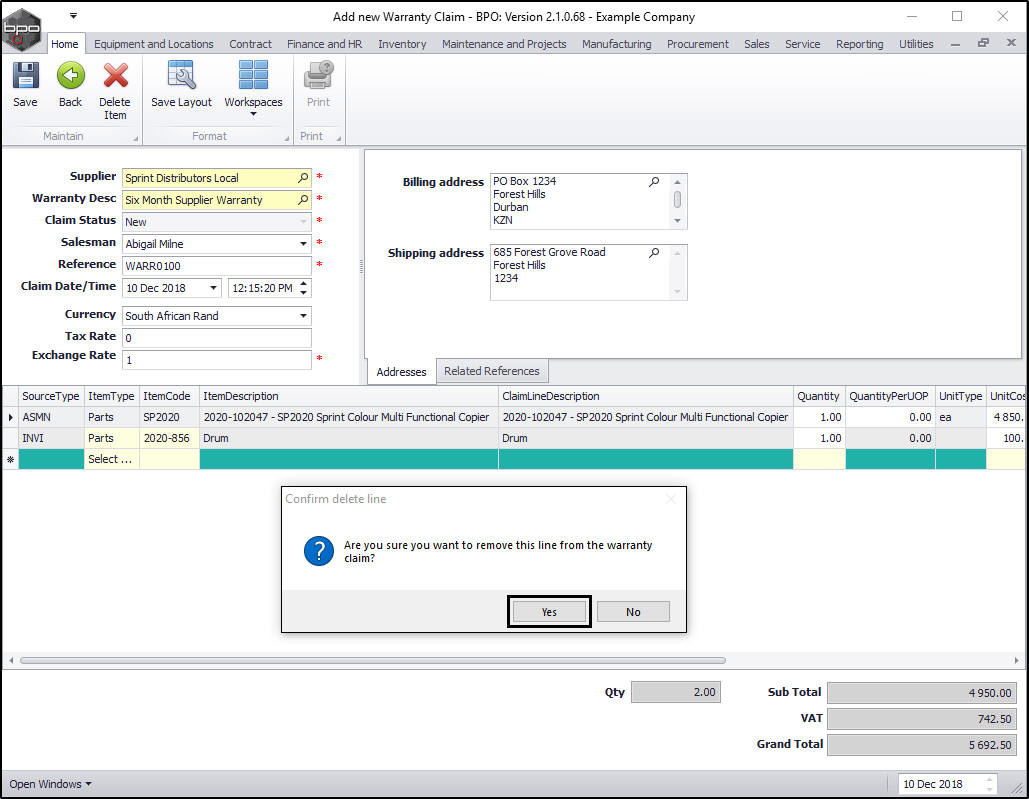This screenshot has height=799, width=1029.
Task: Open the Finance and HR tab
Action: pyautogui.click(x=324, y=44)
